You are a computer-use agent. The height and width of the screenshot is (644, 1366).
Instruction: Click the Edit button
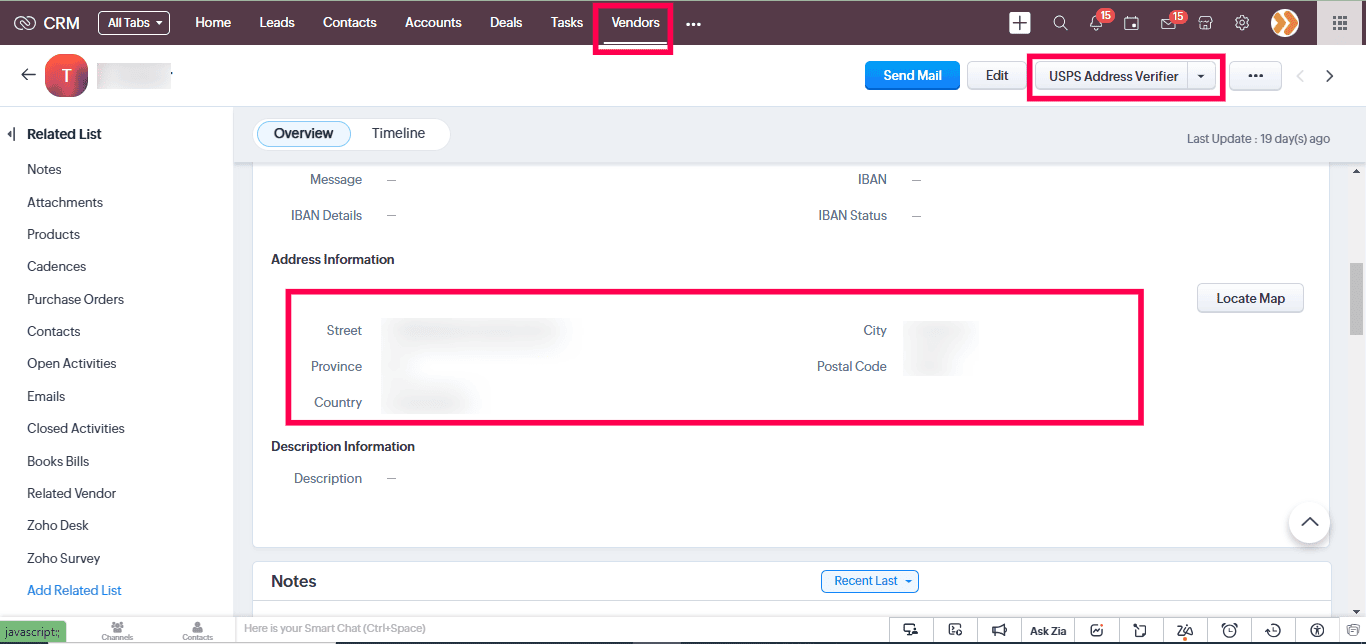(997, 75)
